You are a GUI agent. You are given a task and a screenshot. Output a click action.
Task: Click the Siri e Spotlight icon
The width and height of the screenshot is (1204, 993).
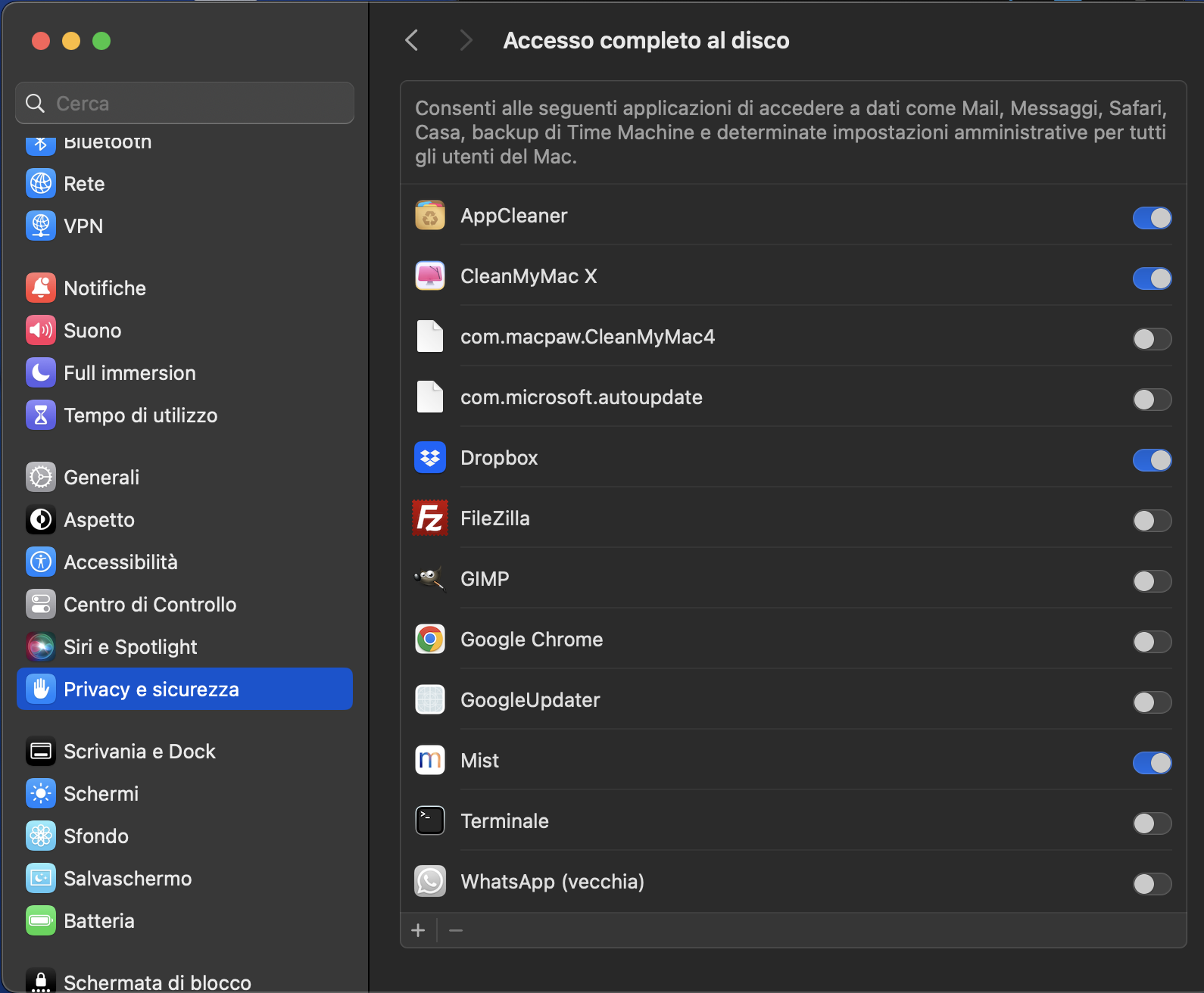coord(41,646)
